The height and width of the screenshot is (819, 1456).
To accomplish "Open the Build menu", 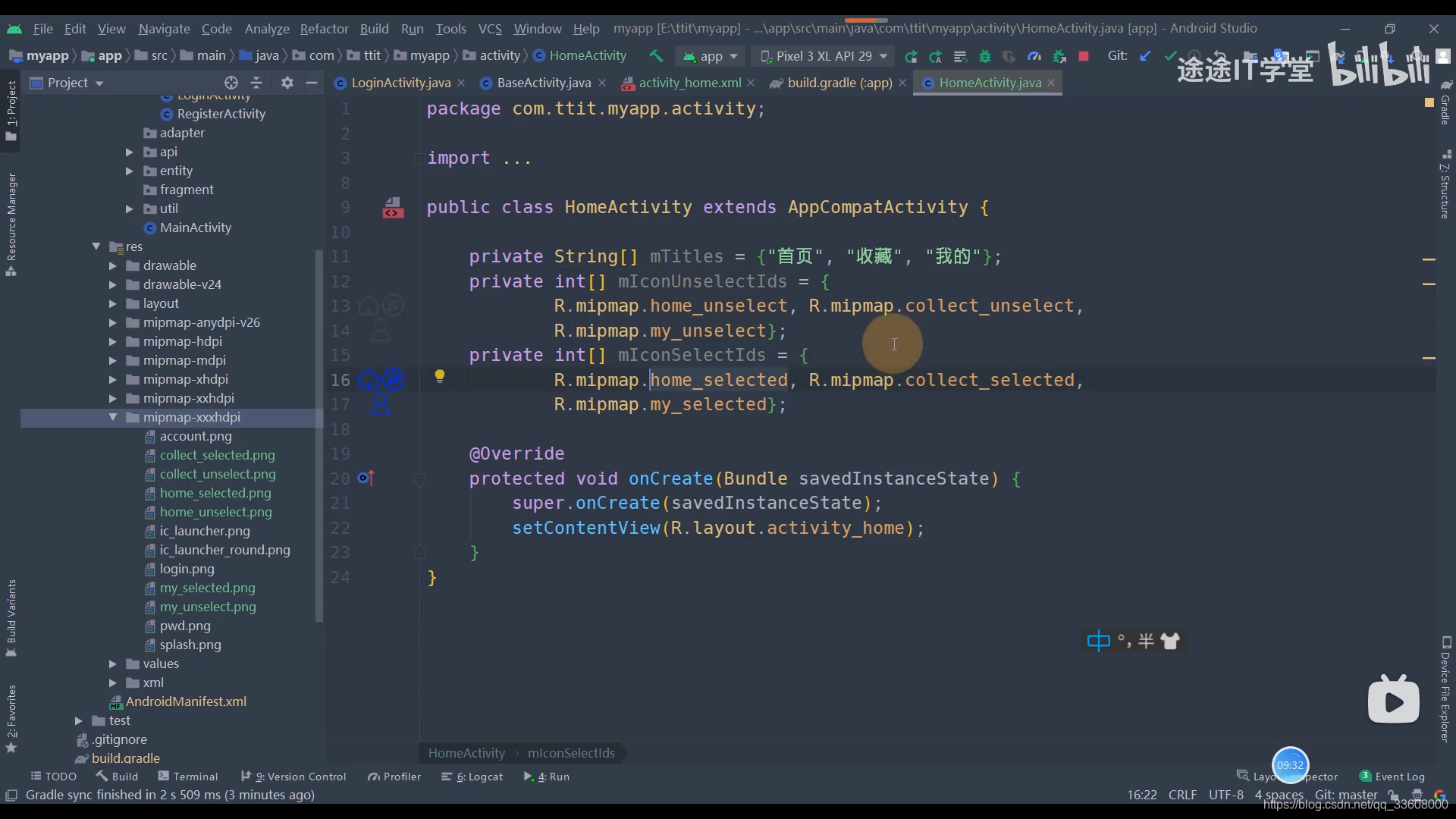I will (x=374, y=29).
